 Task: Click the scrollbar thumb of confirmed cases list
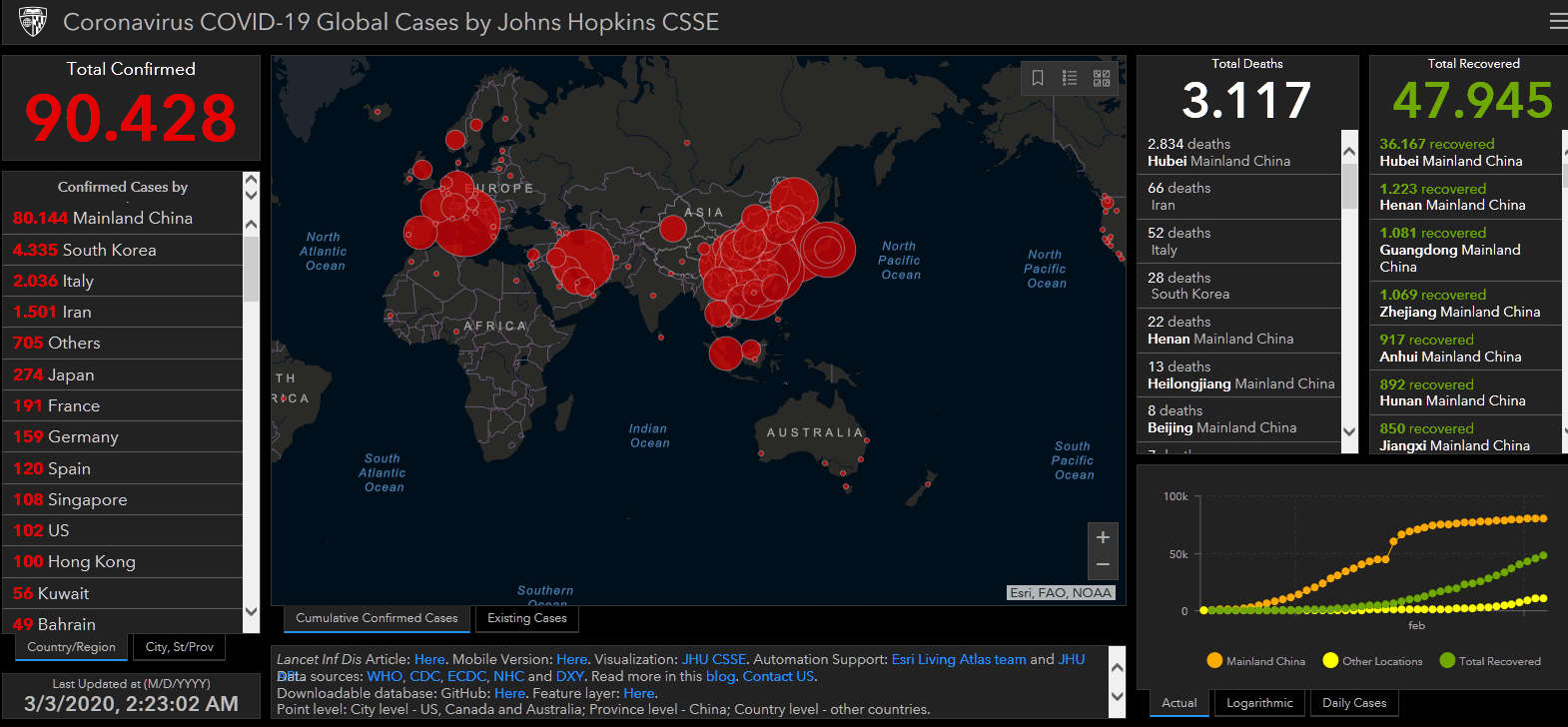pyautogui.click(x=251, y=268)
